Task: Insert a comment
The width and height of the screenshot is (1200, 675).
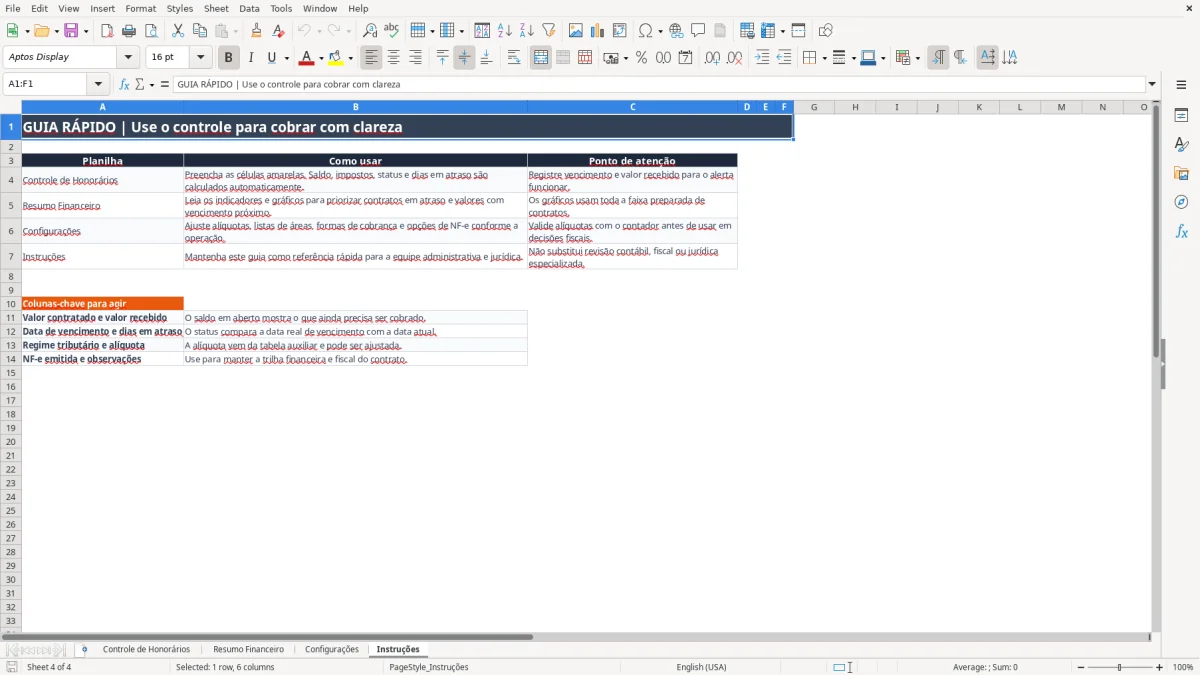Action: tap(698, 31)
